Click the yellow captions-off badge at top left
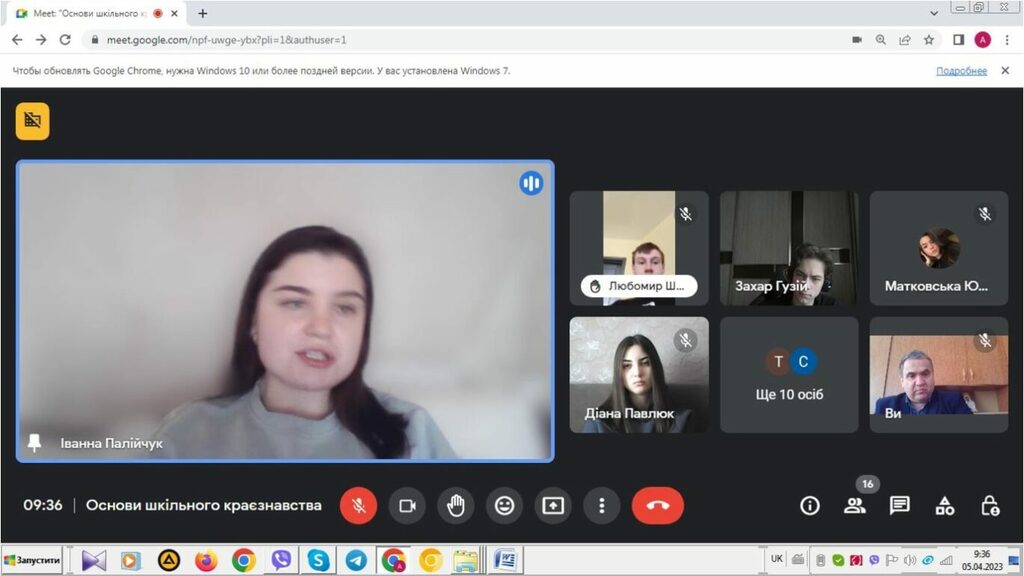The height and width of the screenshot is (576, 1024). tap(32, 121)
